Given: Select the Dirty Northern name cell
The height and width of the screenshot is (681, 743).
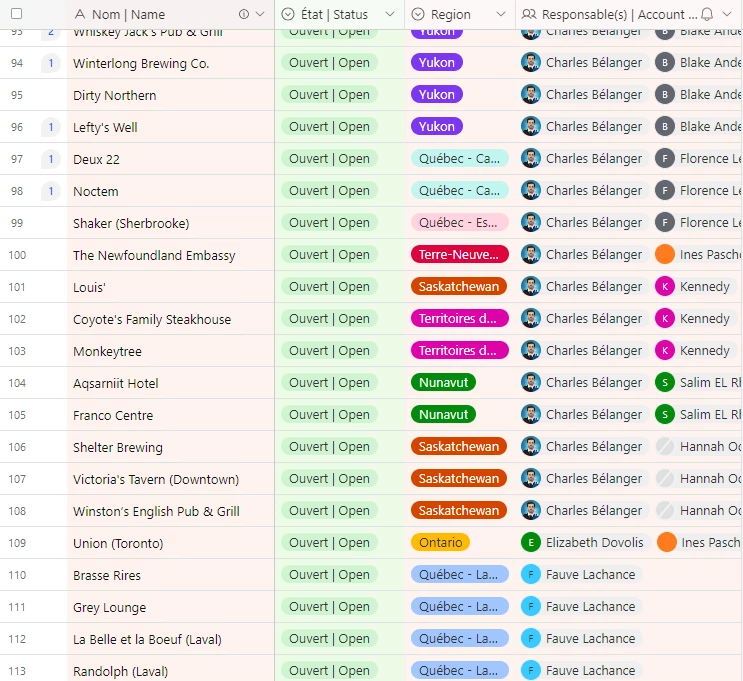Looking at the screenshot, I should point(171,95).
